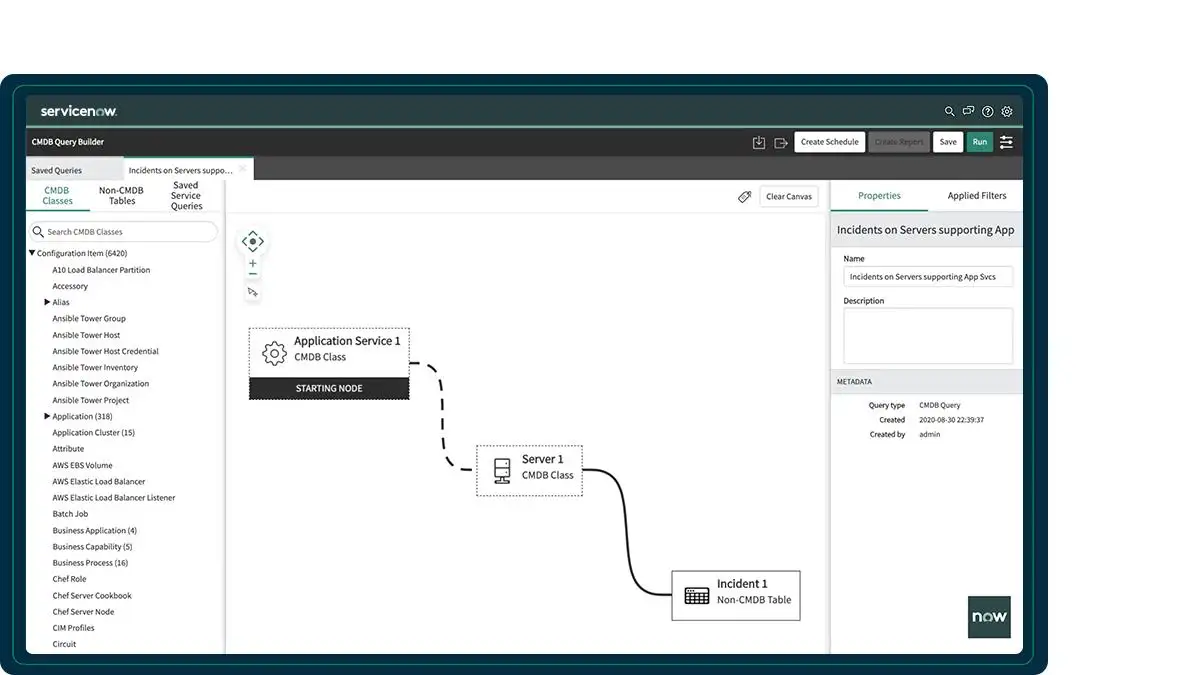Select the Attribute class
The image size is (1200, 675).
[x=68, y=449]
